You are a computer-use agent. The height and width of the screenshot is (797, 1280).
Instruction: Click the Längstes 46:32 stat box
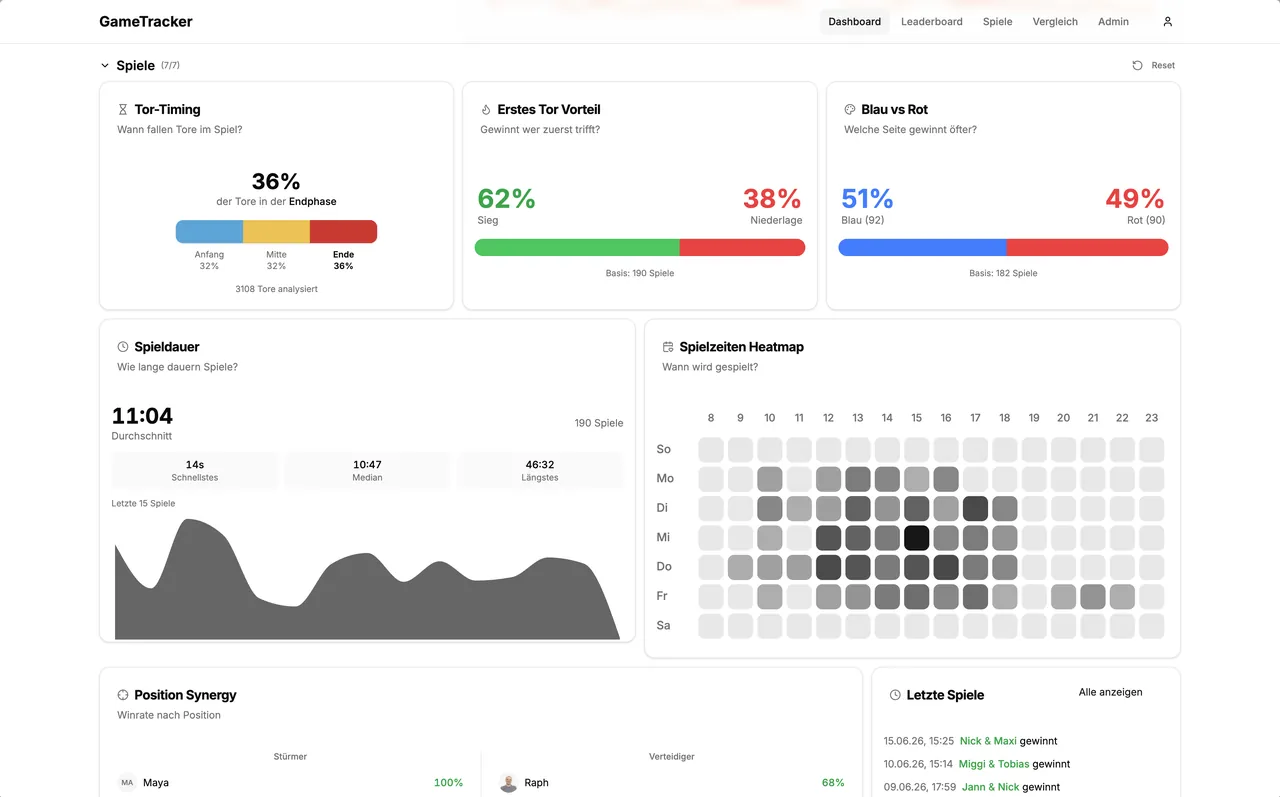pyautogui.click(x=540, y=470)
